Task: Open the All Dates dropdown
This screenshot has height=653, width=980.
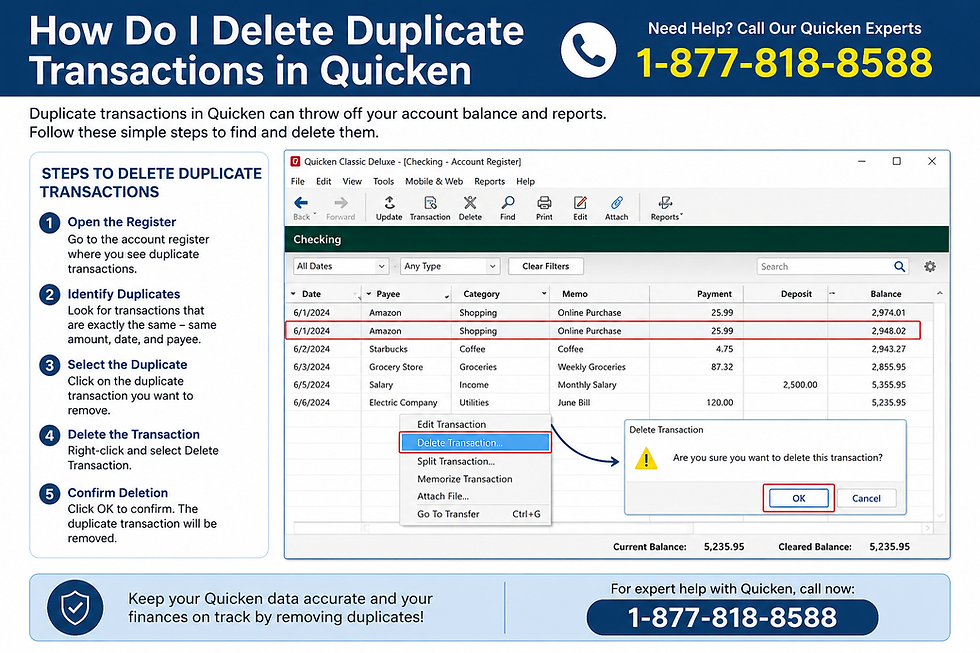Action: 341,266
